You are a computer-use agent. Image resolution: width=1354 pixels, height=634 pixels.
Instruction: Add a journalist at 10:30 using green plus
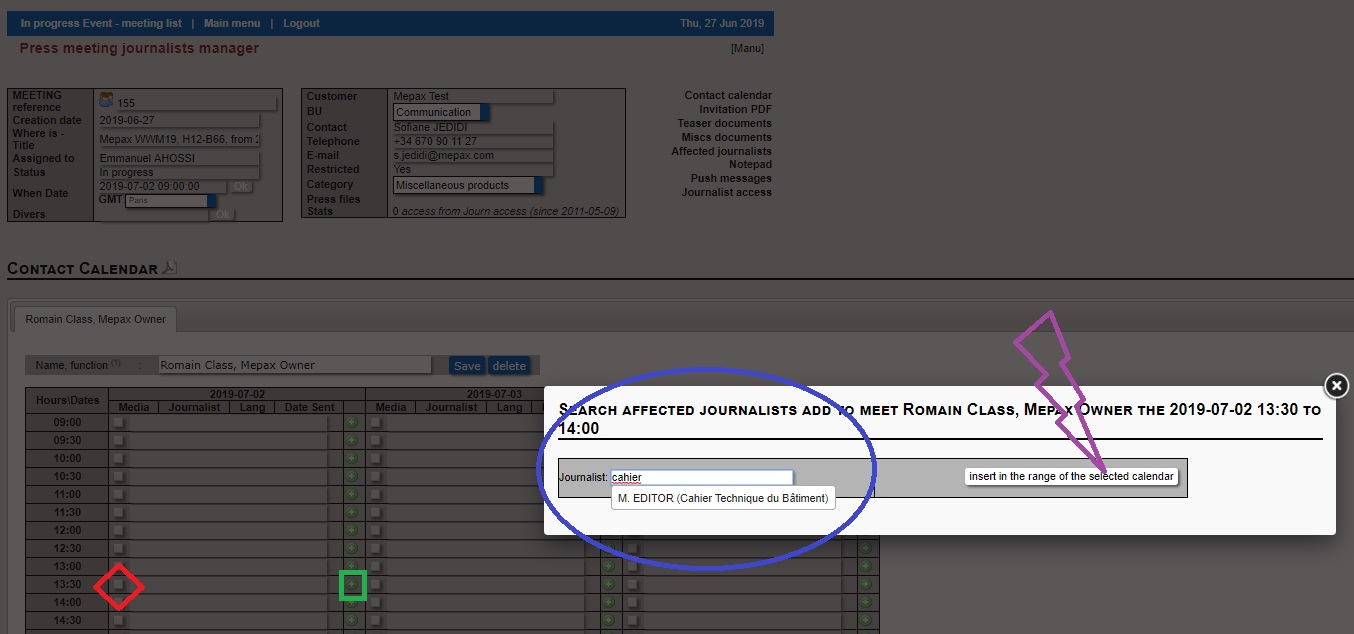[352, 477]
